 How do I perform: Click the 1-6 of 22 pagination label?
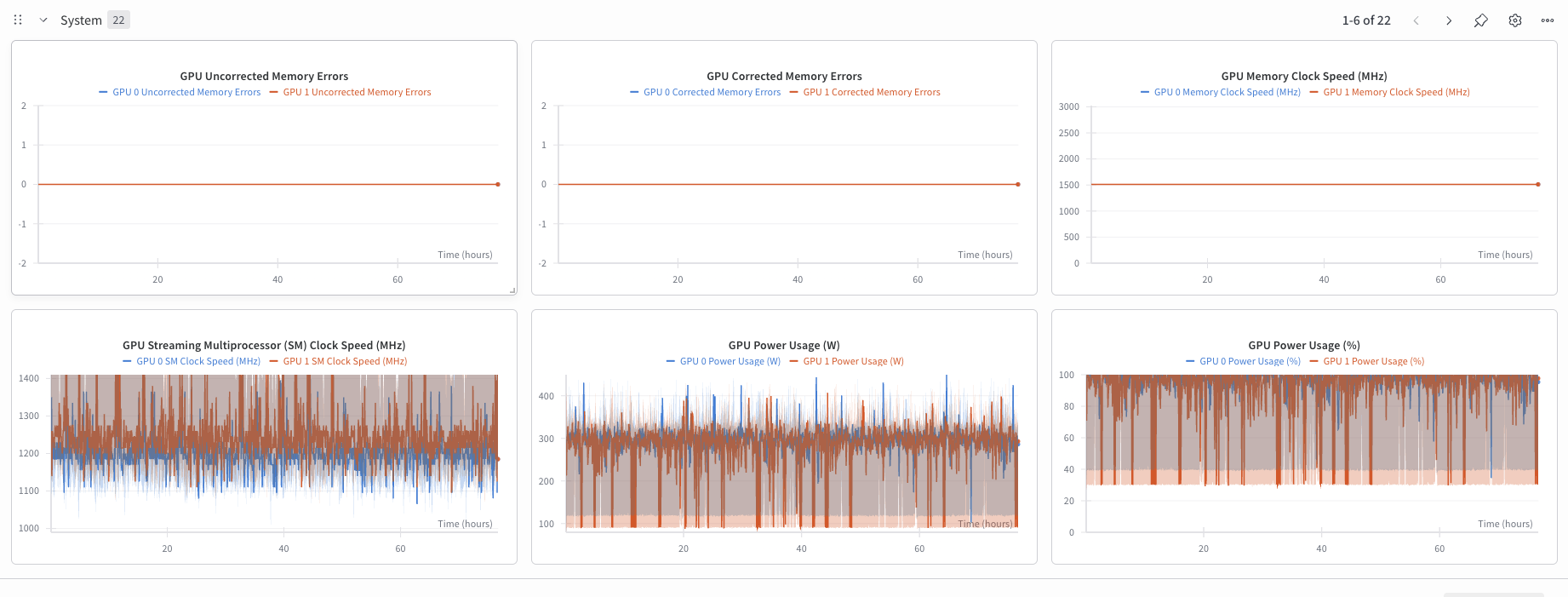pos(1366,20)
